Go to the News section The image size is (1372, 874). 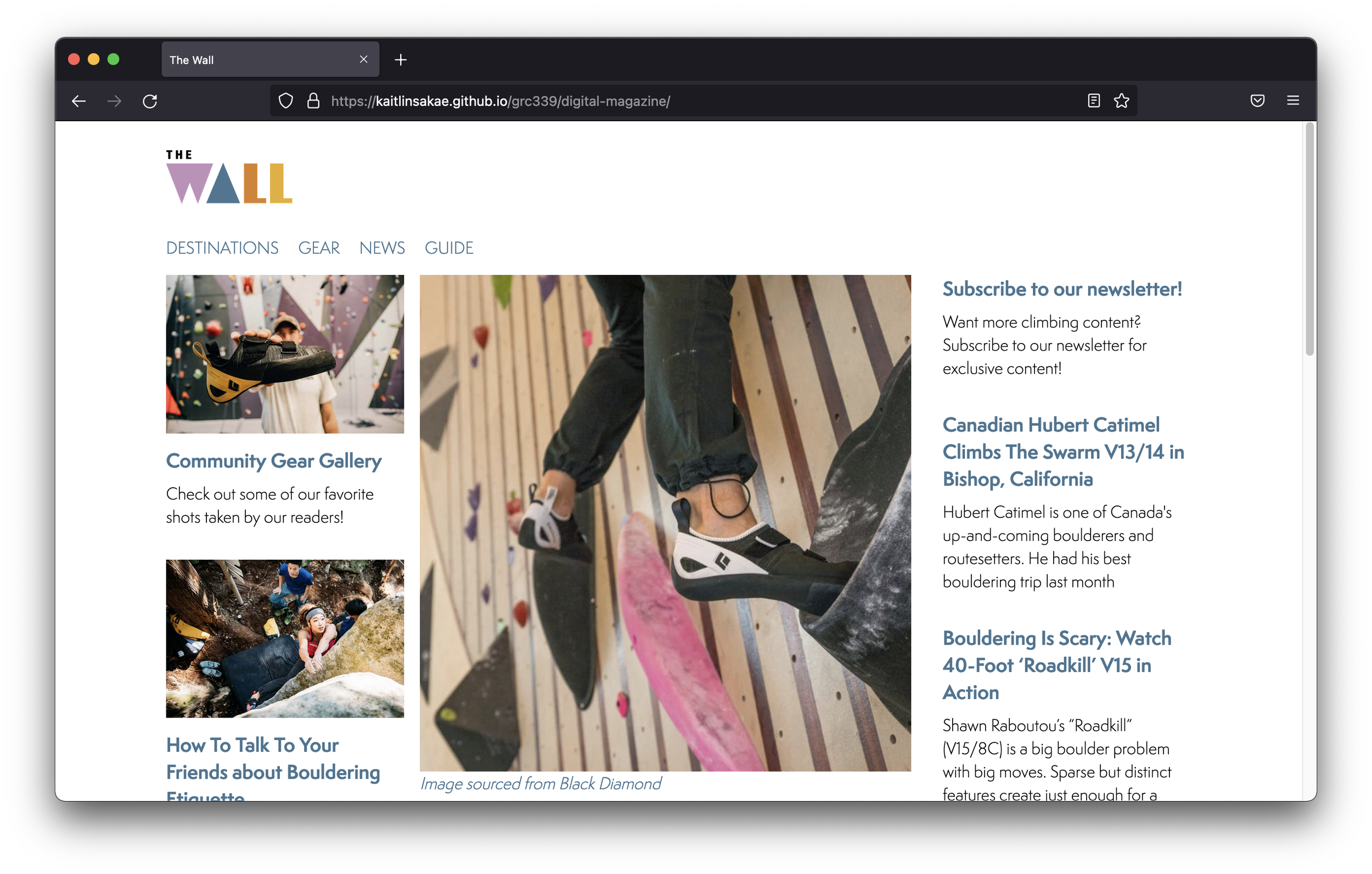(382, 248)
